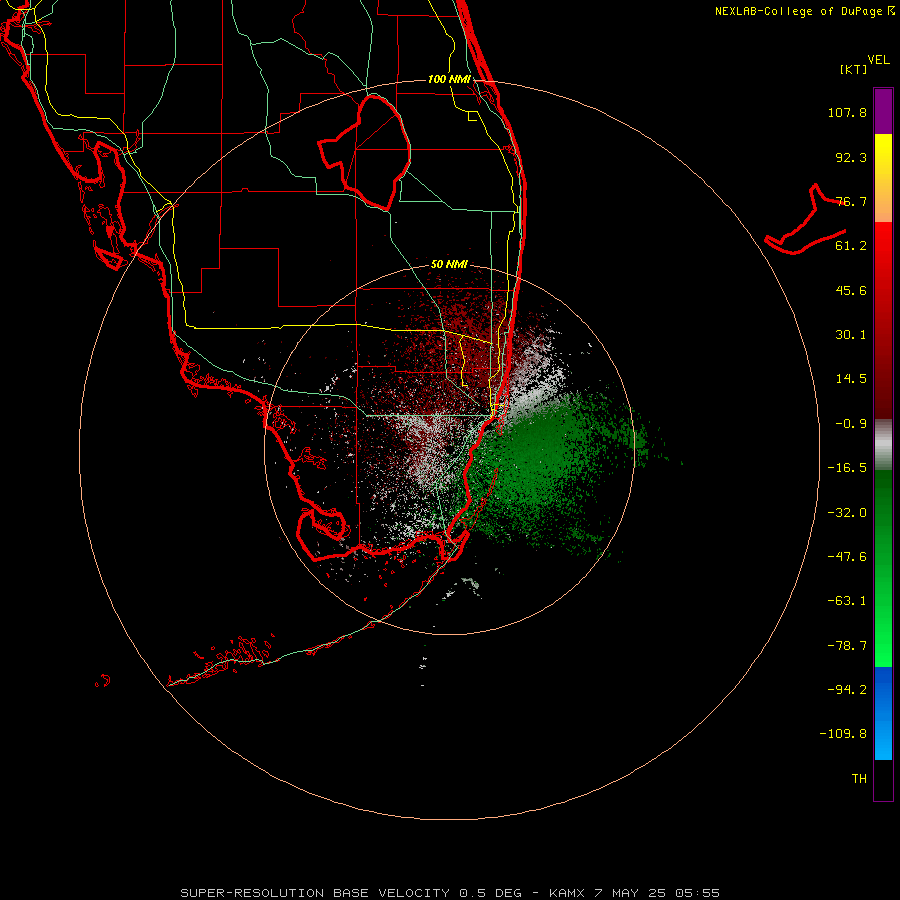
Task: Click the NEXLAB-College of DuPage credit text
Action: tap(804, 11)
